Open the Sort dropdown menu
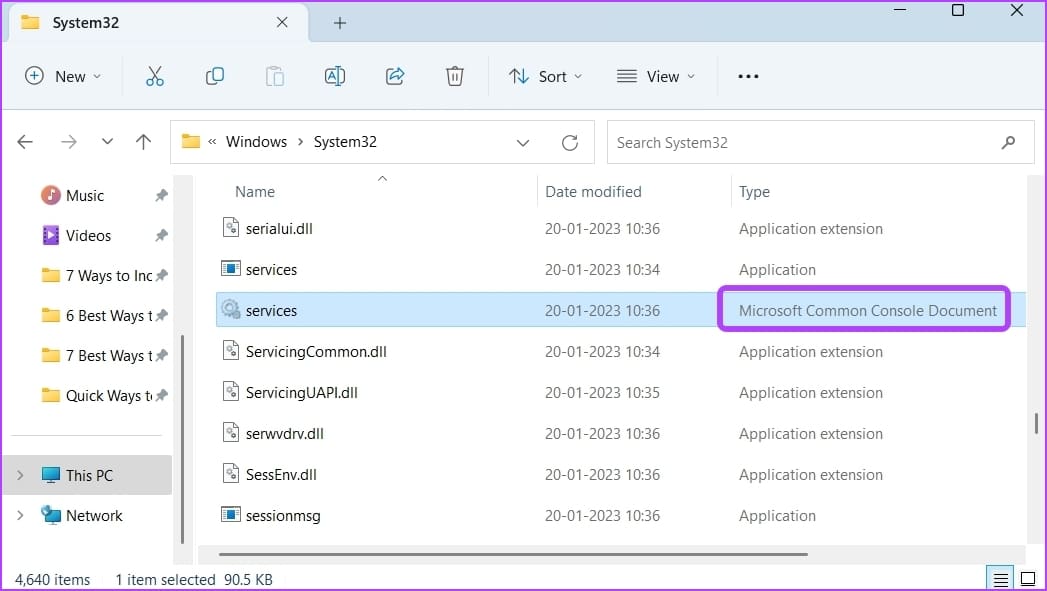Image resolution: width=1047 pixels, height=591 pixels. click(x=546, y=76)
